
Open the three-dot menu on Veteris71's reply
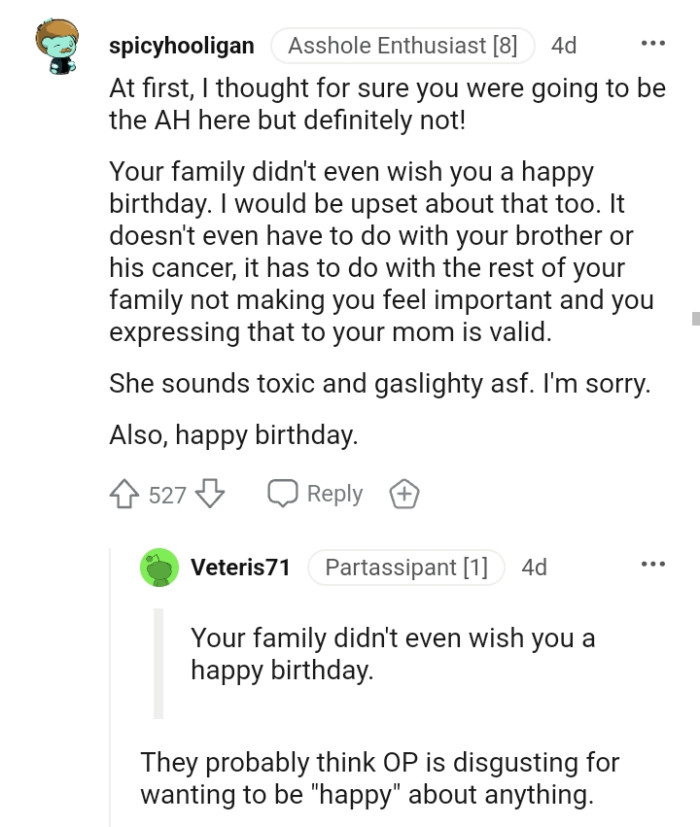coord(654,563)
